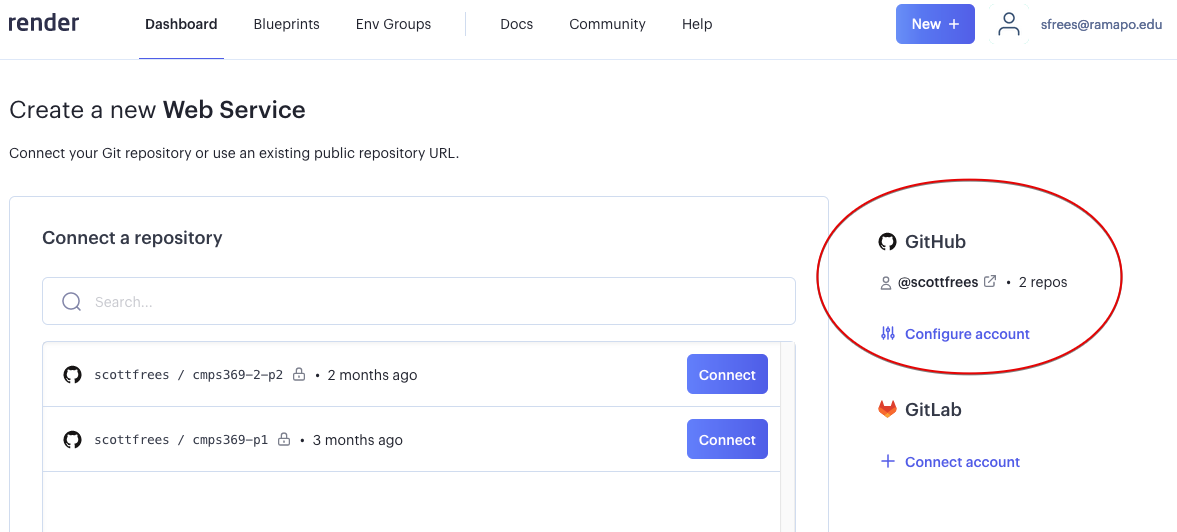Click the GitLab fox logo
Screen dimensions: 1177x532
(x=887, y=409)
